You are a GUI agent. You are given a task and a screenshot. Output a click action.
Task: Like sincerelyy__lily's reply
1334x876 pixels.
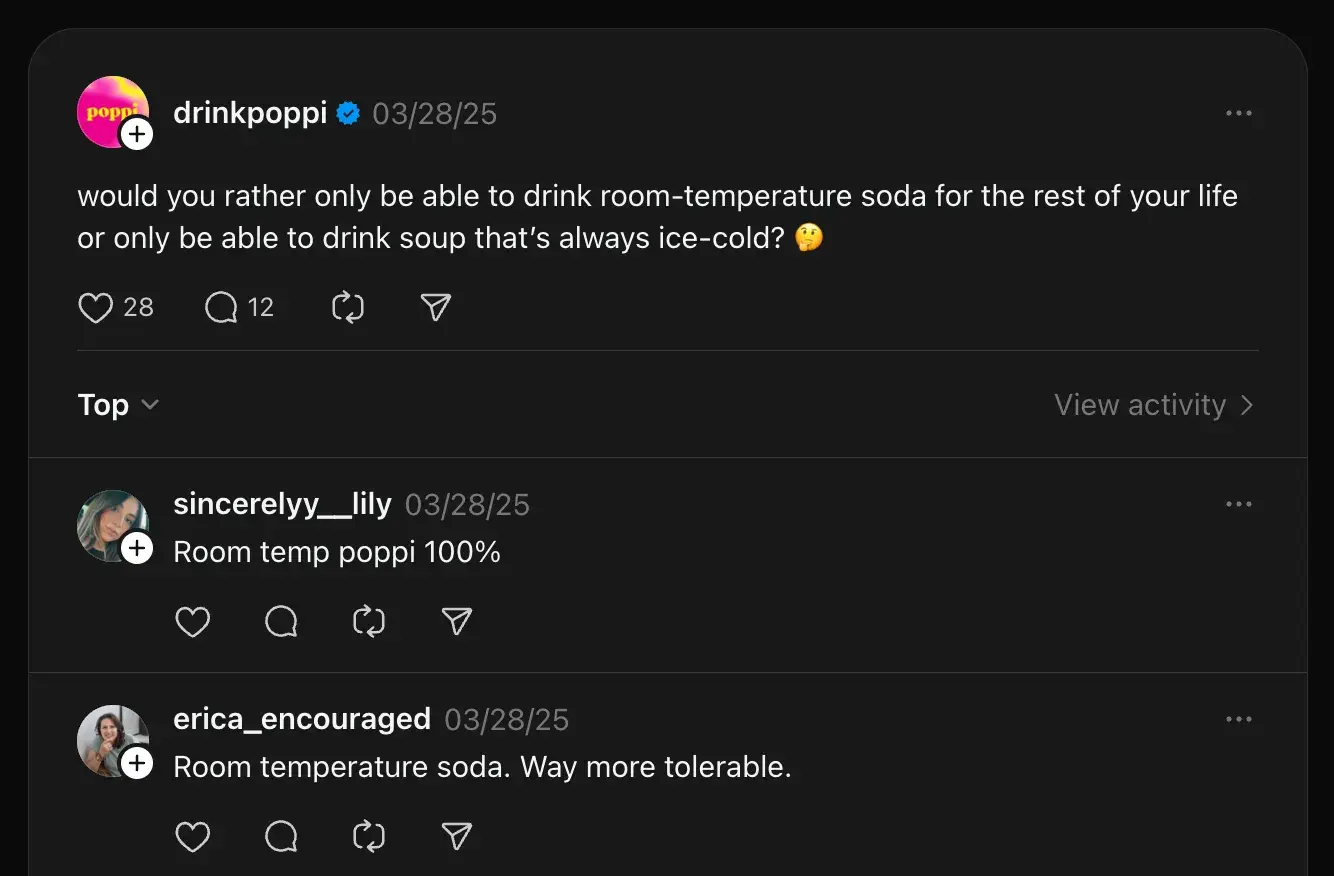click(192, 622)
